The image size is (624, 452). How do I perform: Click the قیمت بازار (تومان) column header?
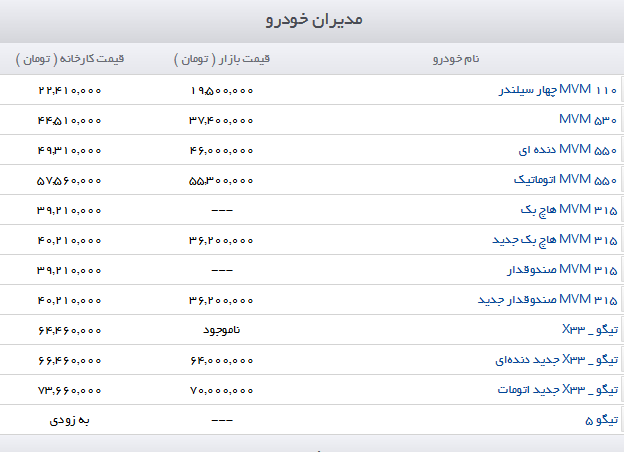tap(222, 59)
